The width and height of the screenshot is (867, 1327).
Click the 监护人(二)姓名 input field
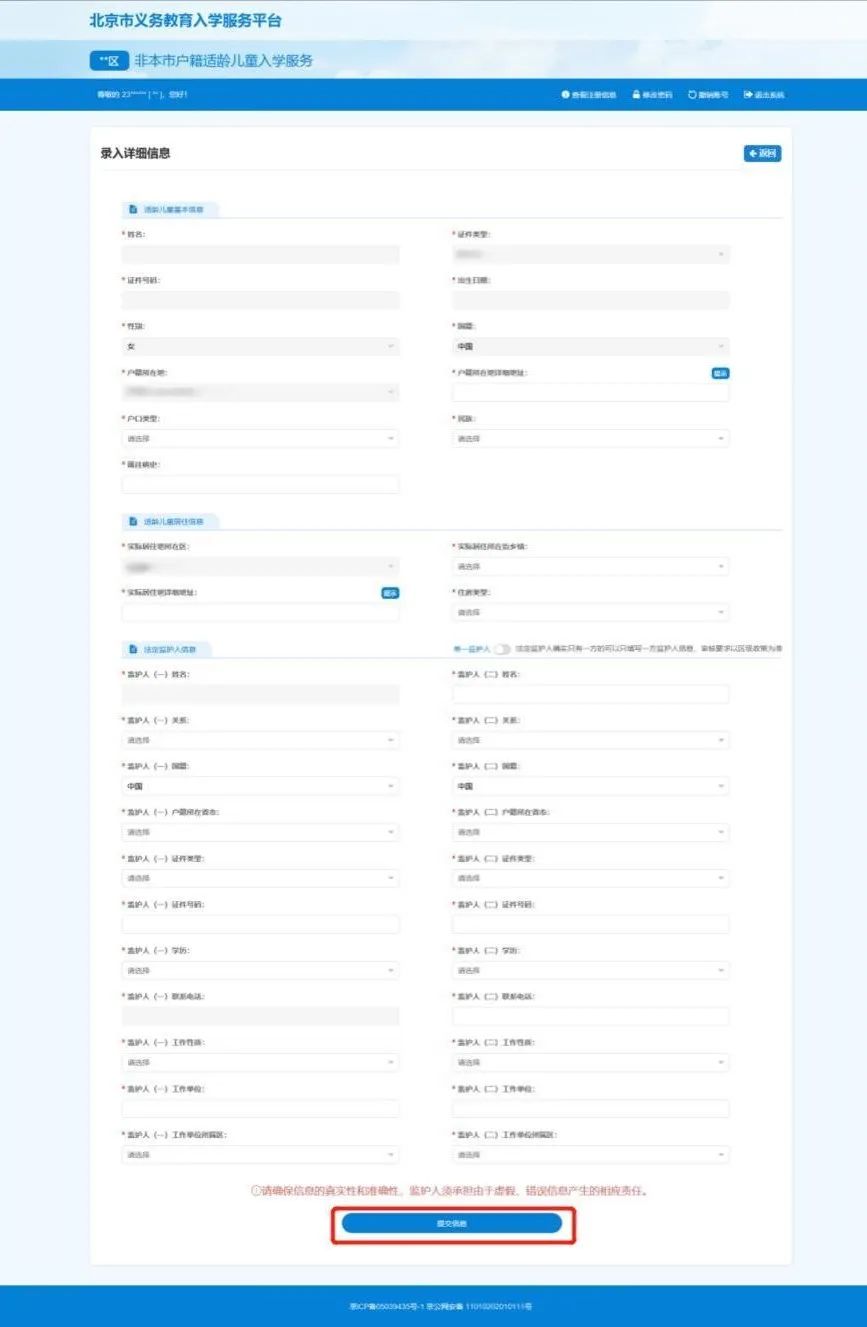(590, 694)
